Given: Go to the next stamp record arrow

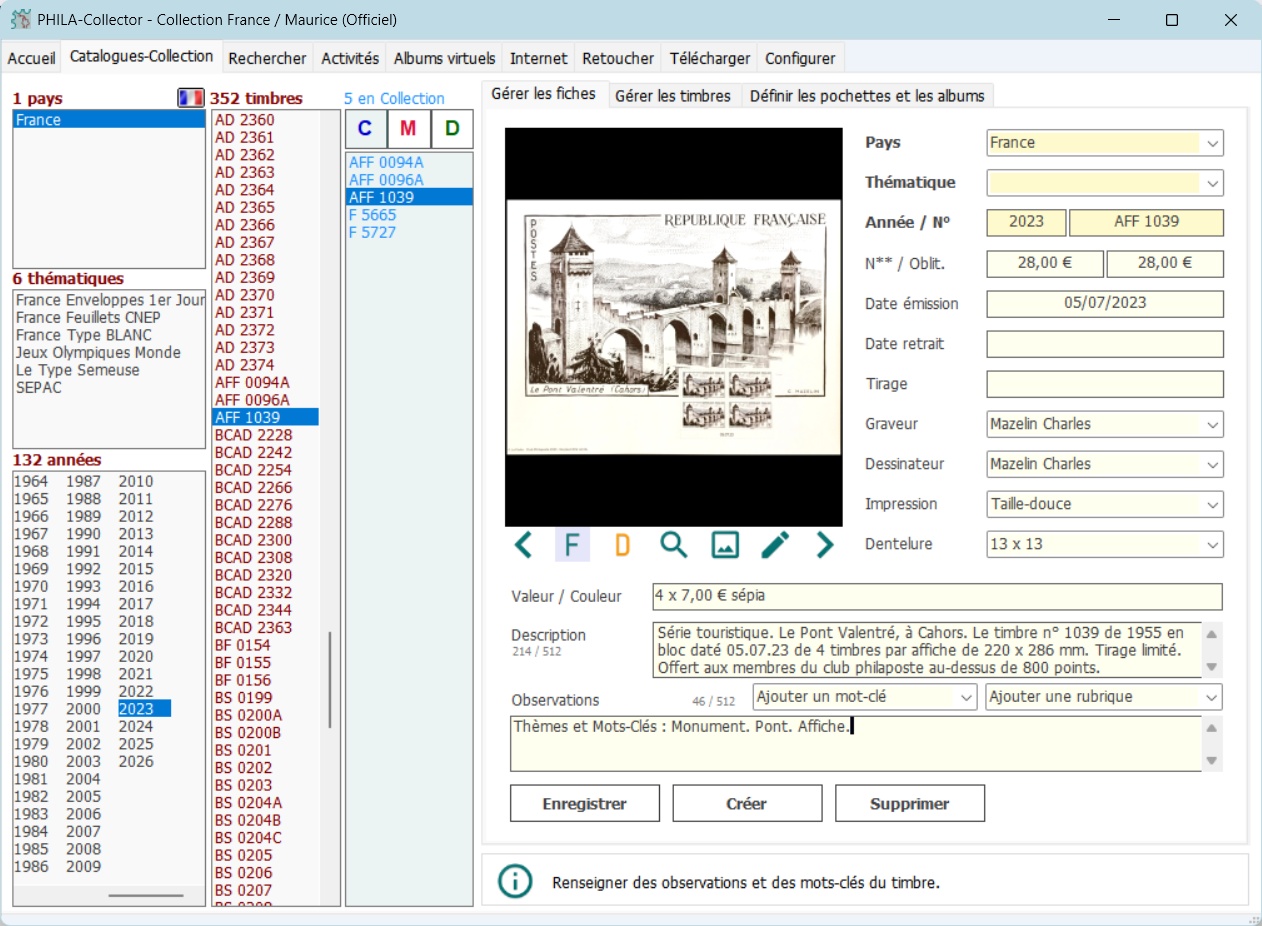Looking at the screenshot, I should (824, 545).
